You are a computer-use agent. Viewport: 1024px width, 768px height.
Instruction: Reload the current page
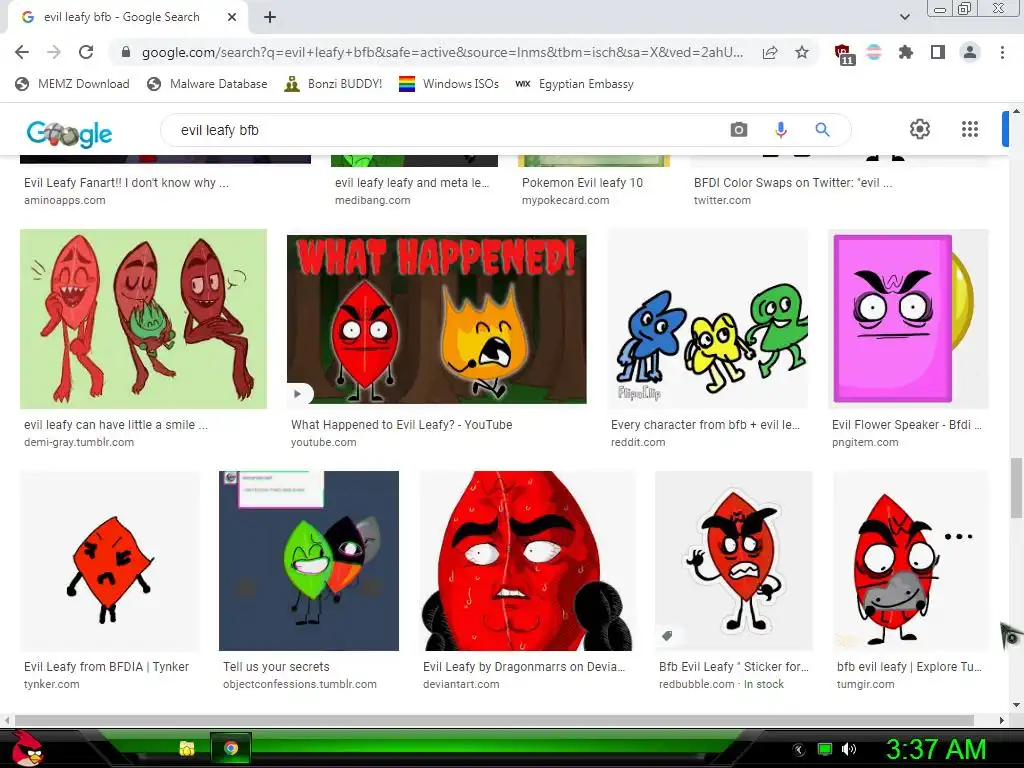86,52
